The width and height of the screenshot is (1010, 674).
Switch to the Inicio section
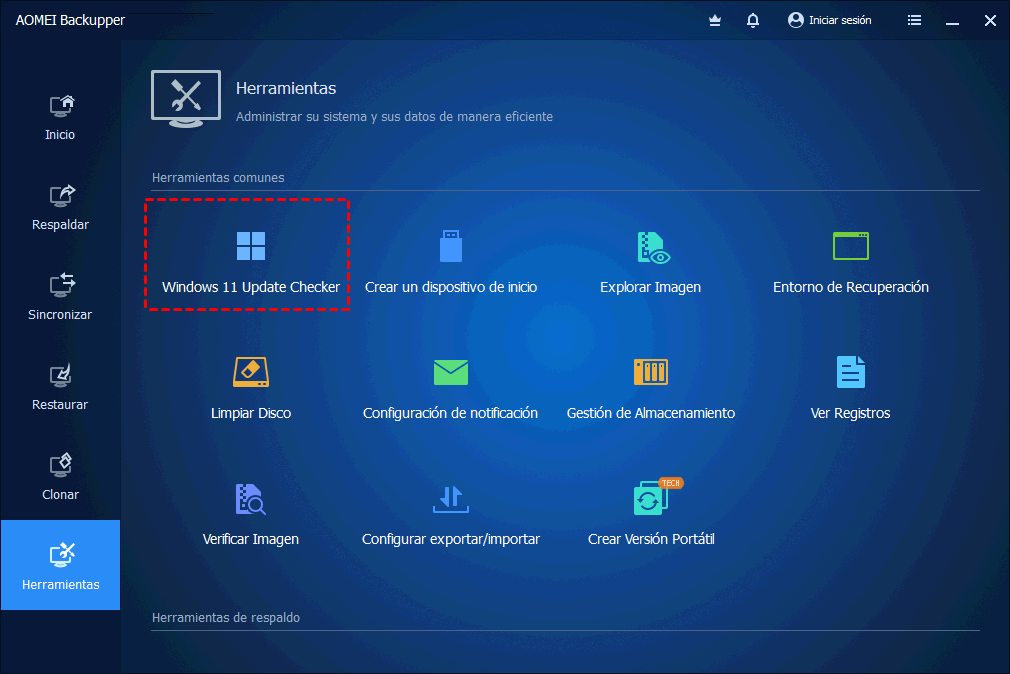point(60,117)
